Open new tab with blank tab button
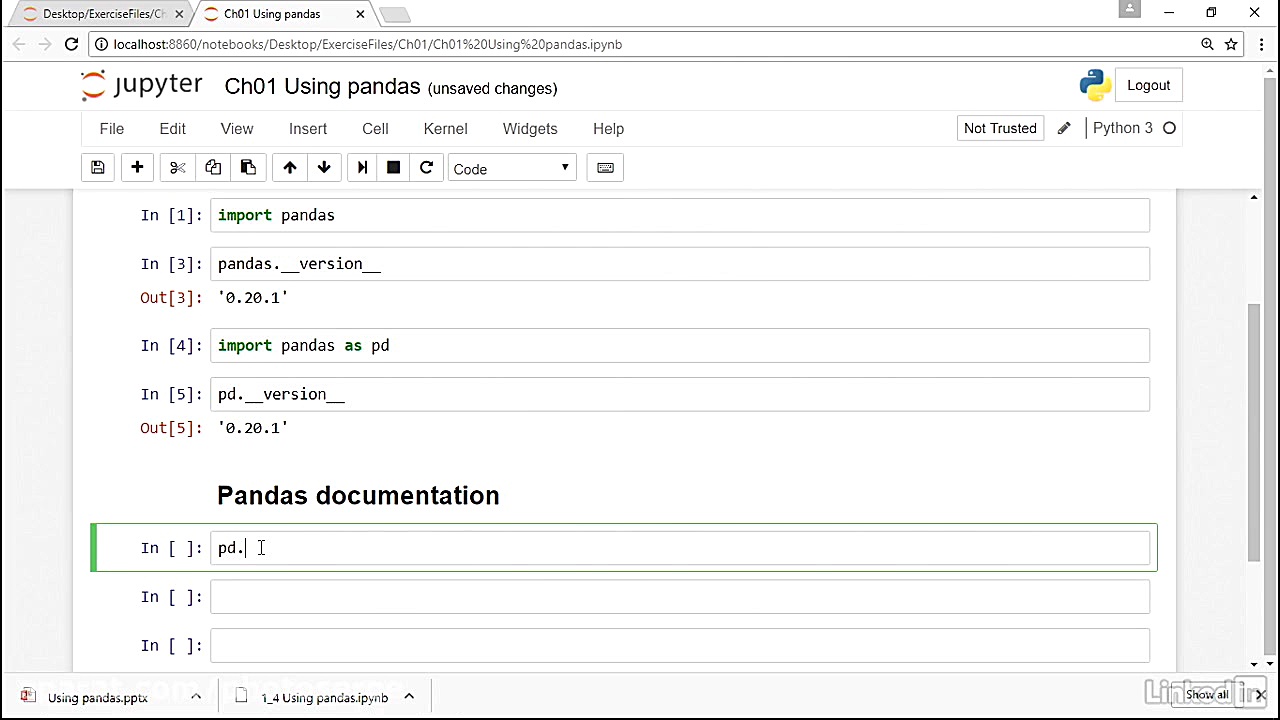Viewport: 1280px width, 720px height. point(395,14)
